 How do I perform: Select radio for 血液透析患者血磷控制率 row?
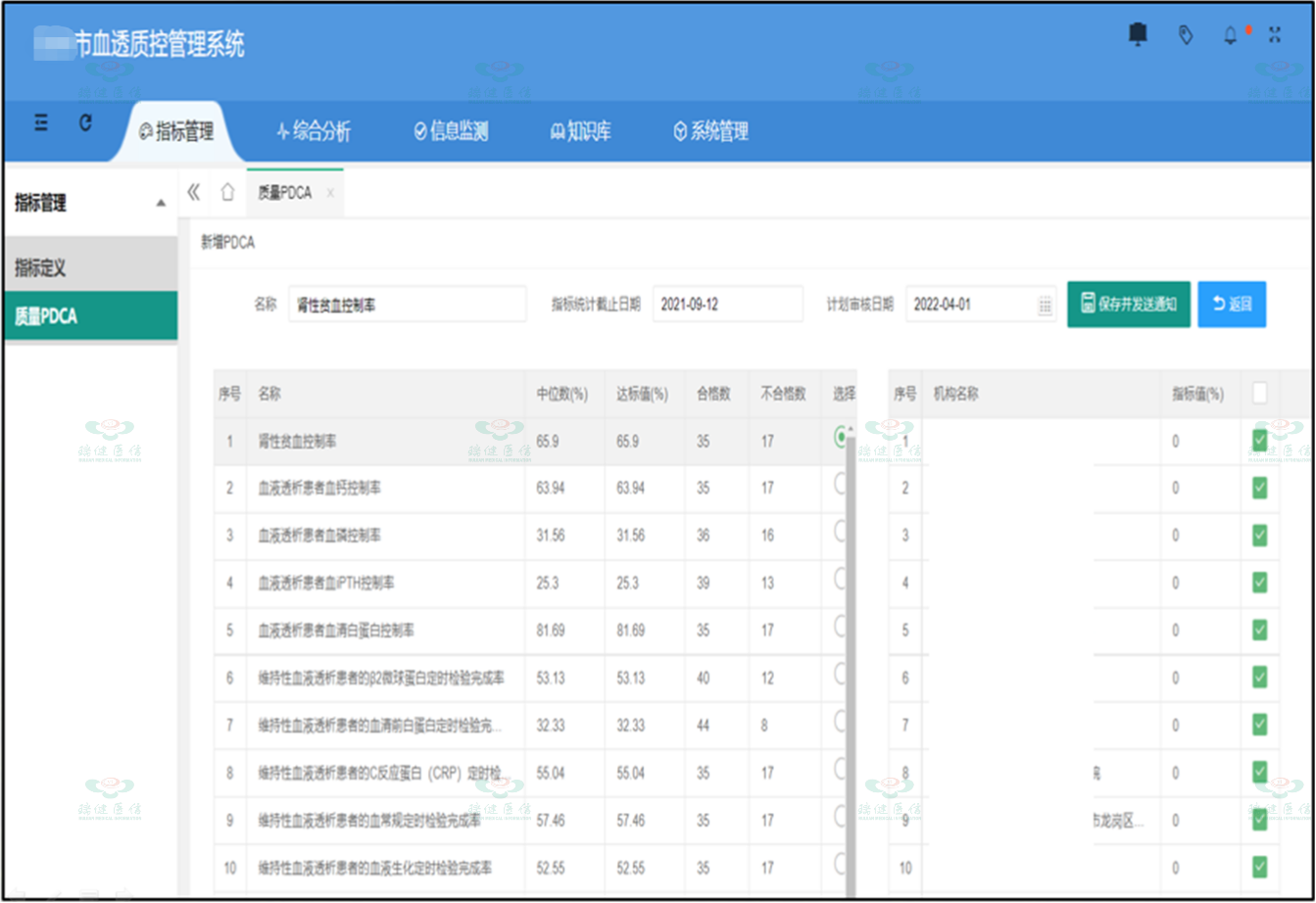(840, 531)
